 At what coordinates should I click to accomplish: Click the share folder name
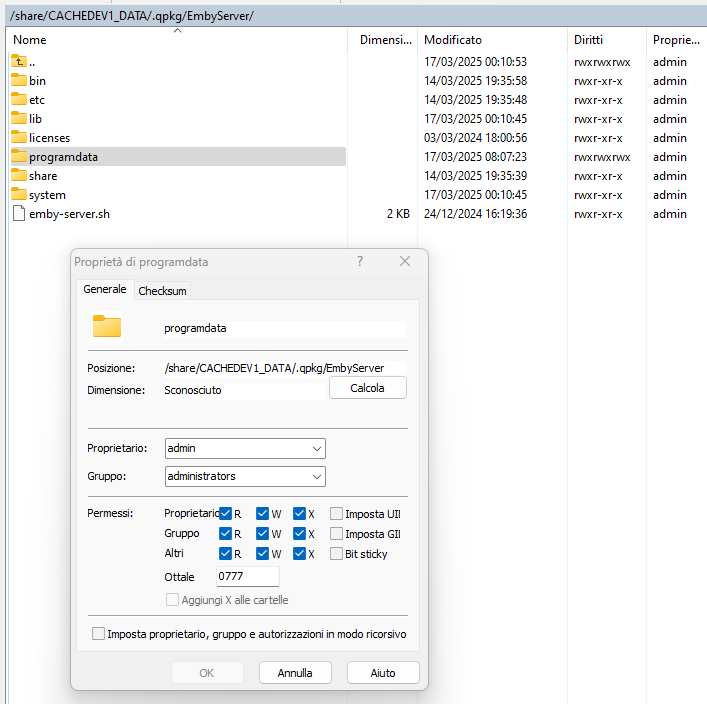point(43,176)
